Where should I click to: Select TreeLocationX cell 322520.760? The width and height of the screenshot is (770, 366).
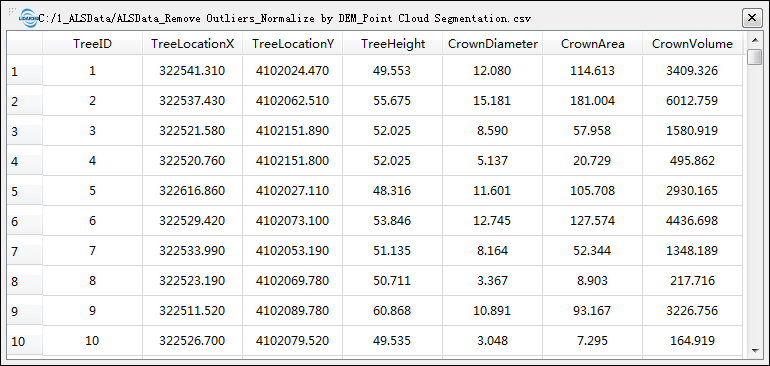coord(192,161)
